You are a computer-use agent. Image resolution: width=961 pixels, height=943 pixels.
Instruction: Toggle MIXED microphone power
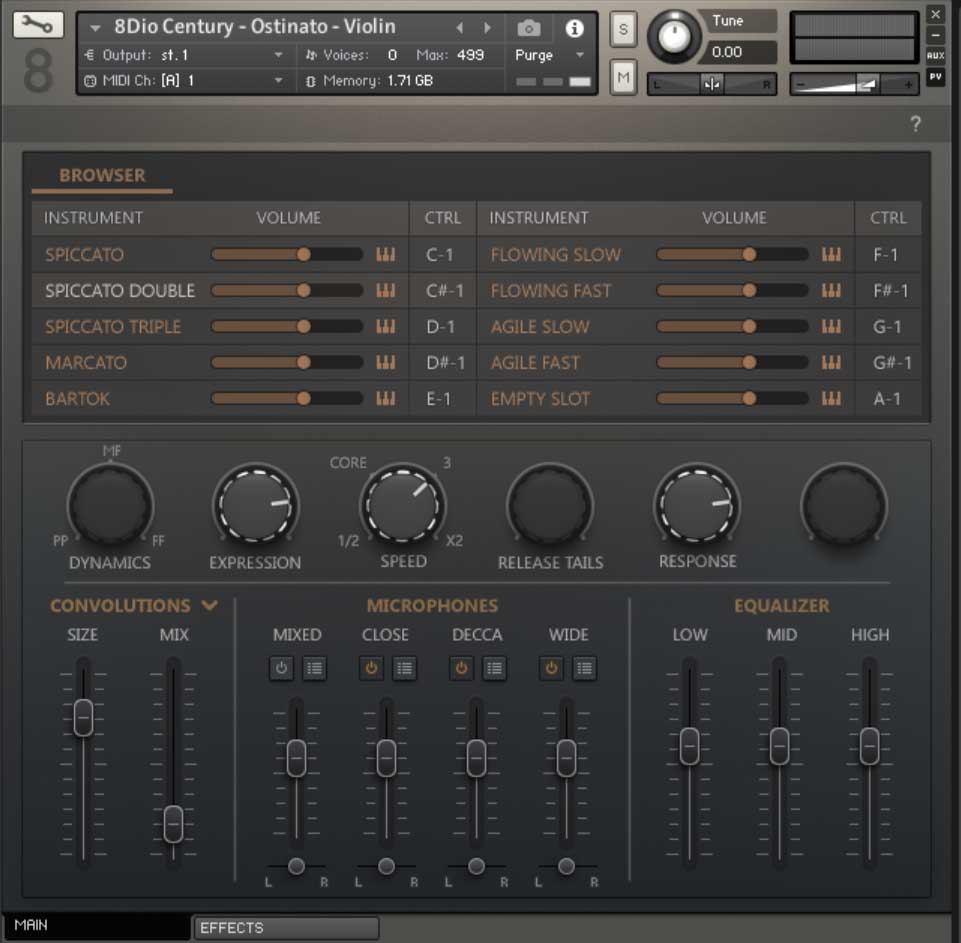point(281,668)
